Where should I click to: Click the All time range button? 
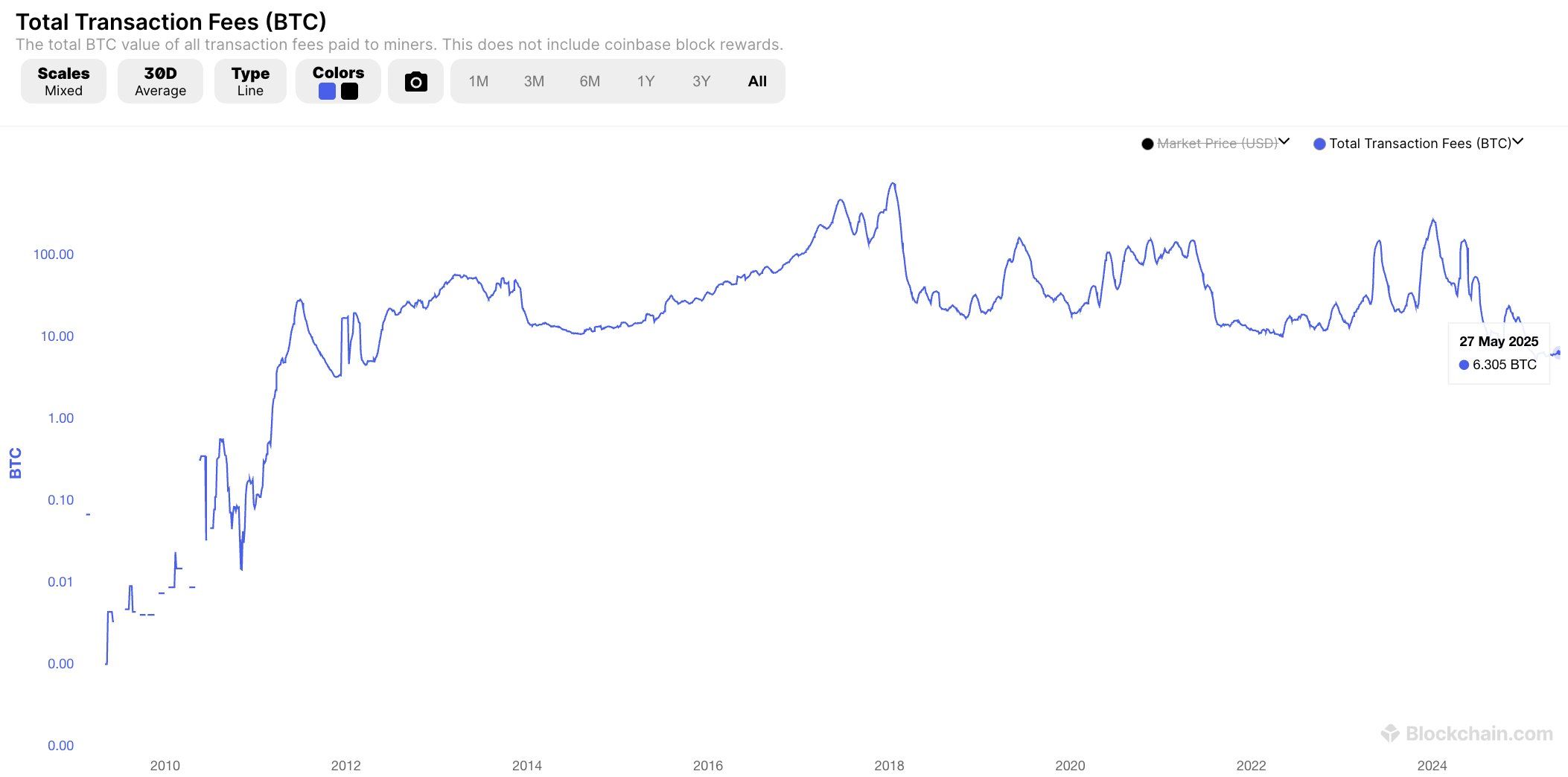point(756,81)
